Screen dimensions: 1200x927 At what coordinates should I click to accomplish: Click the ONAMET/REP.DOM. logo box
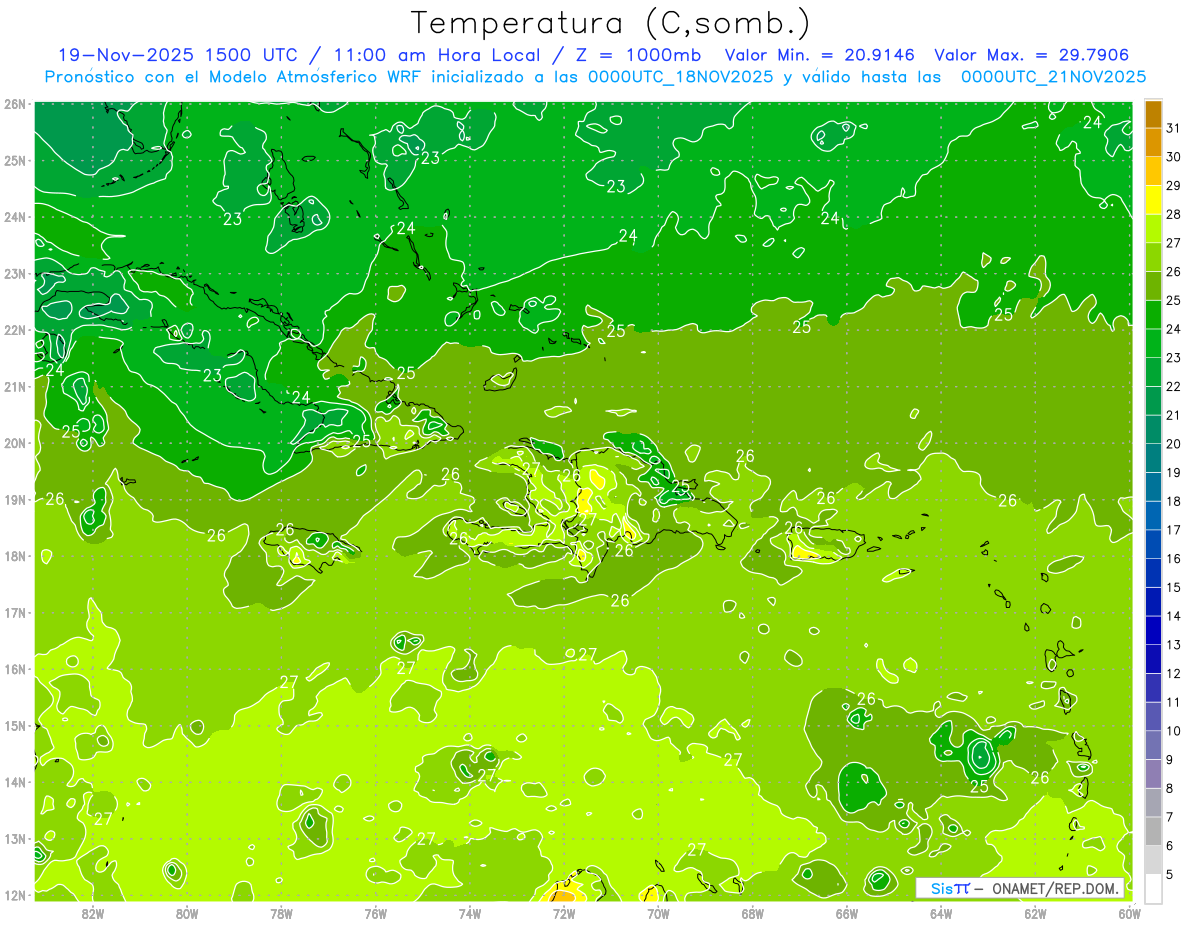(1020, 888)
